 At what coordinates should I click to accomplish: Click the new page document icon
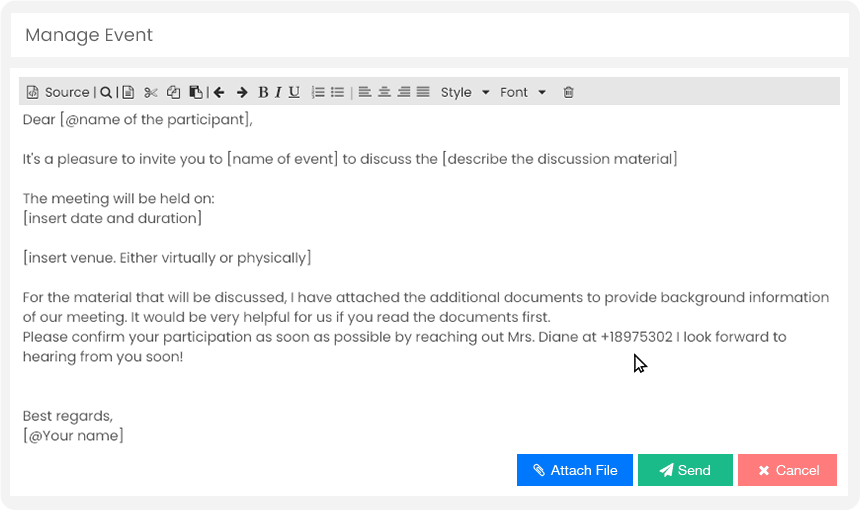[x=128, y=92]
